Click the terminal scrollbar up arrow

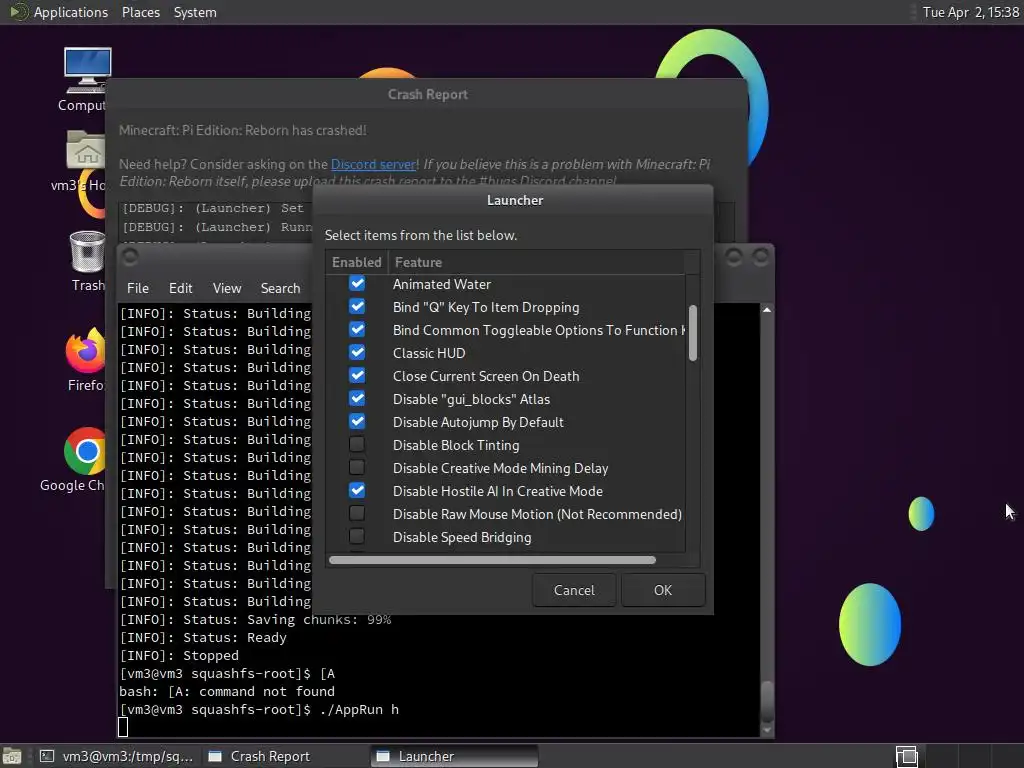pos(767,310)
